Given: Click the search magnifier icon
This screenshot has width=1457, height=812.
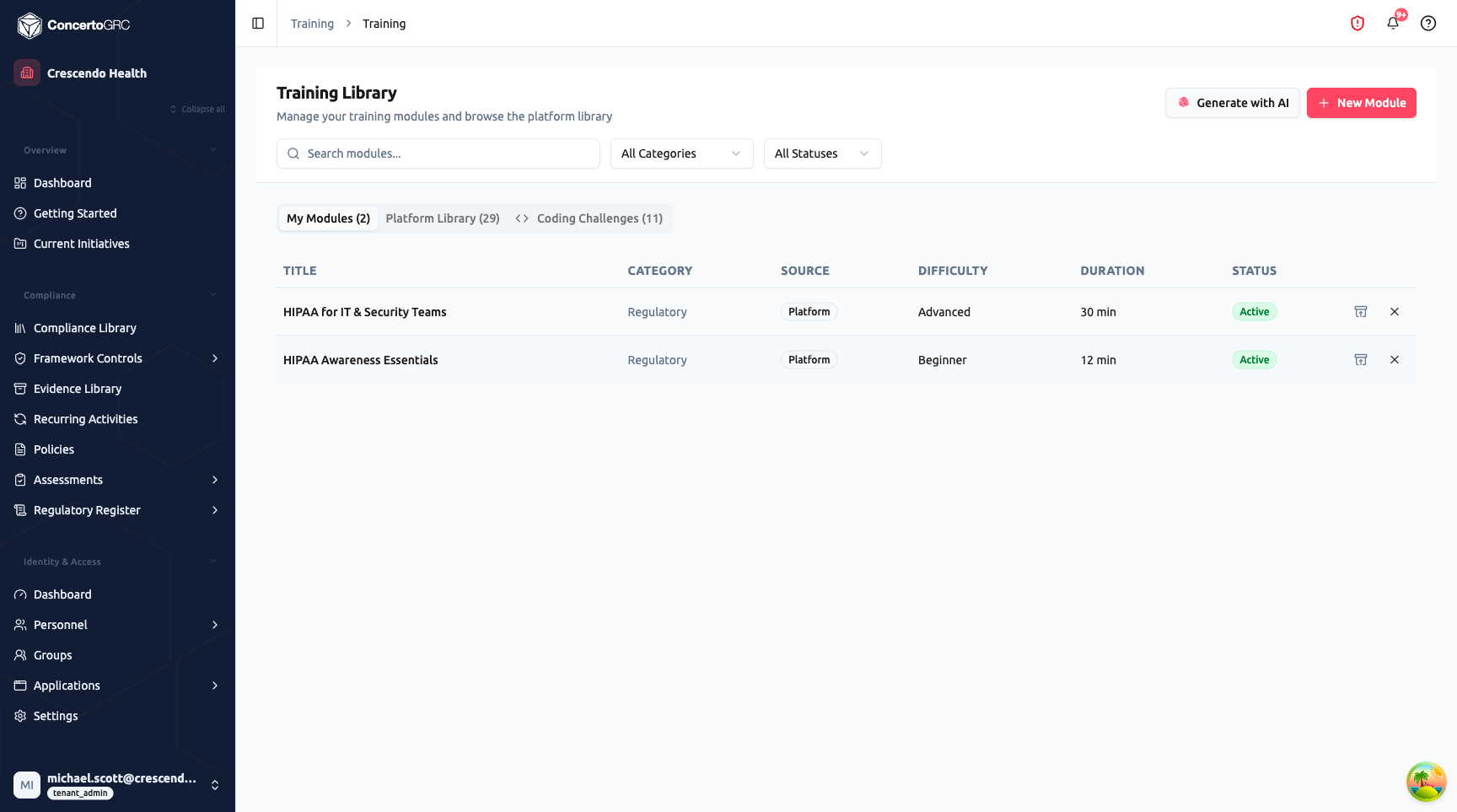Looking at the screenshot, I should (x=293, y=153).
